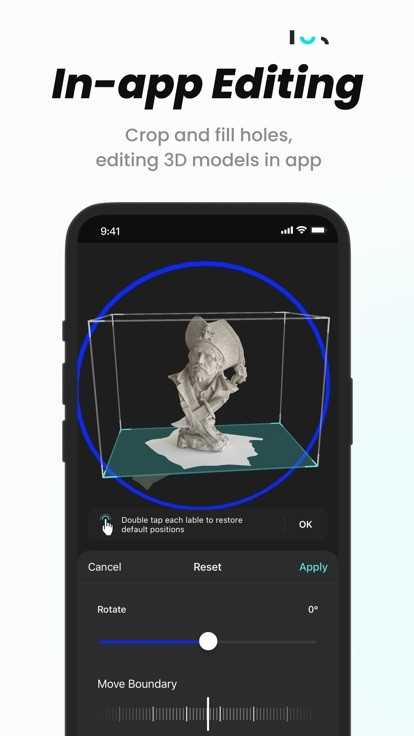Viewport: 414px width, 736px height.
Task: Tap the double-tap hand gesture icon
Action: (x=107, y=525)
